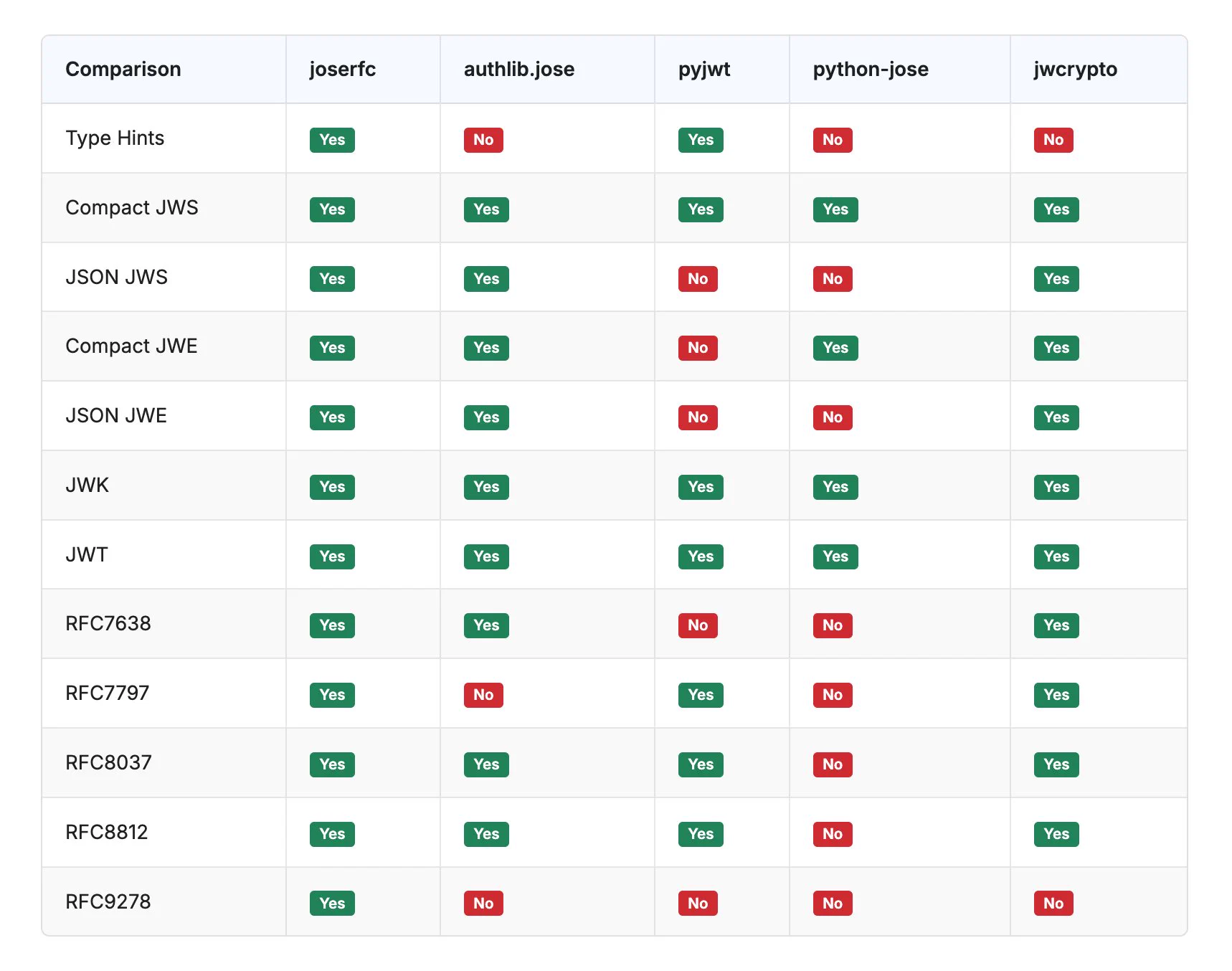Click the Yes badge for python-jose Compact JWE
Image resolution: width=1232 pixels, height=971 pixels.
tap(835, 348)
